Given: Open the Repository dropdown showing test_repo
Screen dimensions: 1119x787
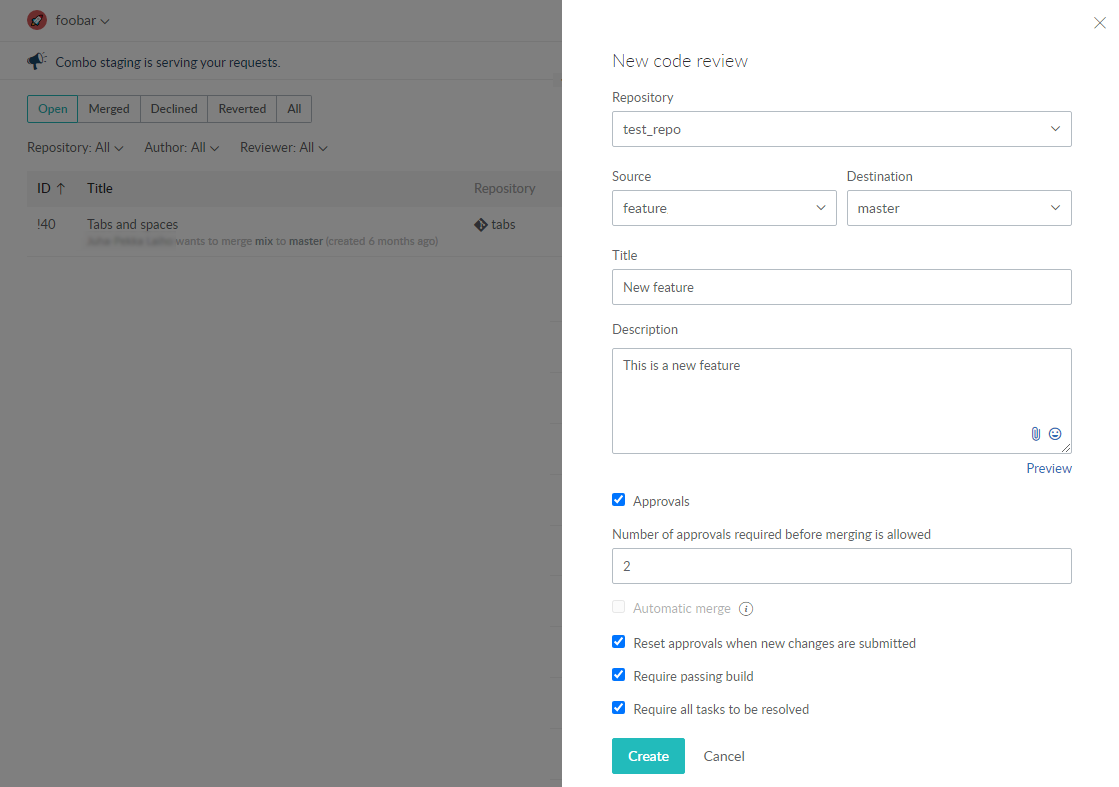Looking at the screenshot, I should (841, 129).
